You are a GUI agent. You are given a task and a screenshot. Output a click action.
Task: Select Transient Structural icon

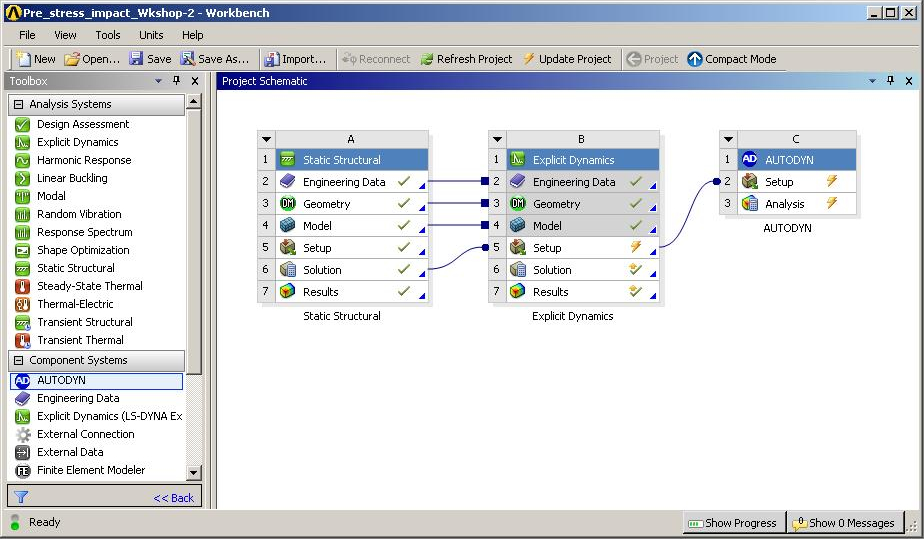[22, 322]
